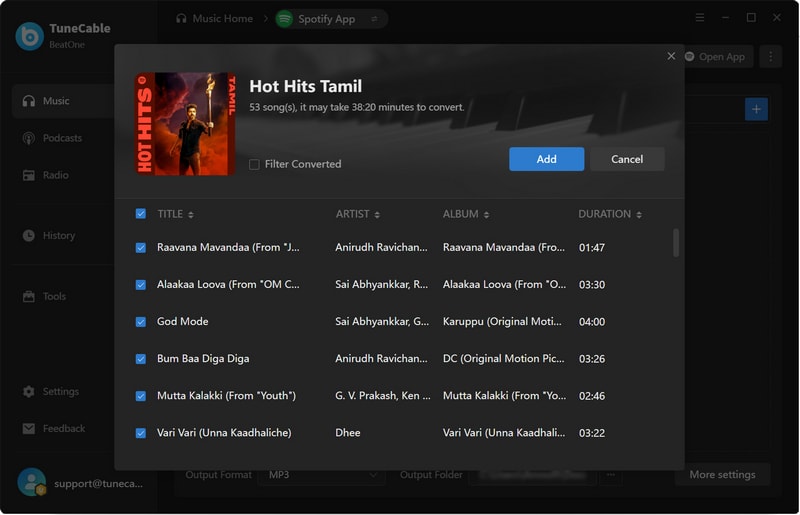Select the God Mode song title
This screenshot has width=800, height=515.
(183, 322)
